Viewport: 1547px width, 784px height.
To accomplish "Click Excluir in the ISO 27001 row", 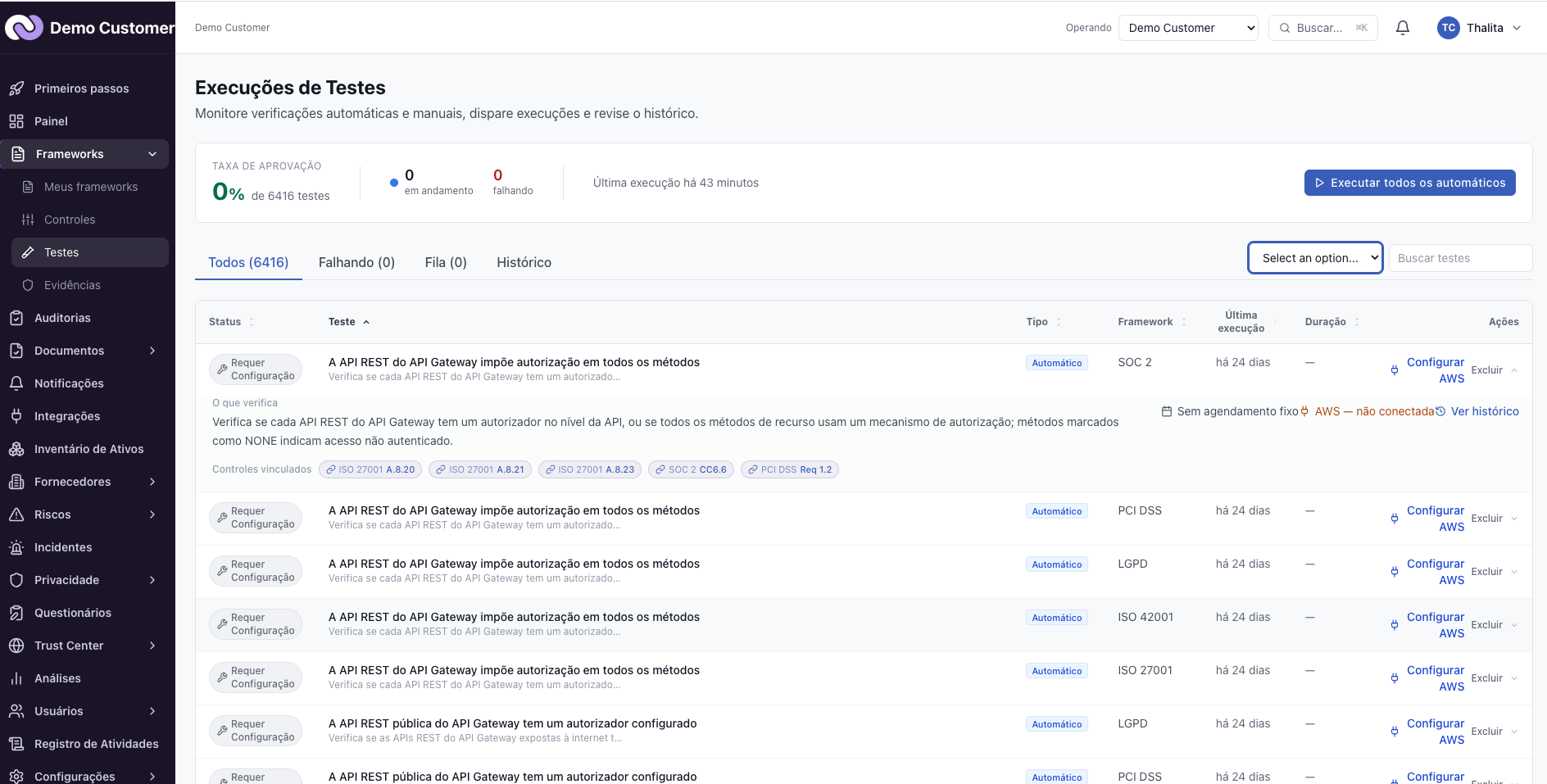I will (1486, 678).
